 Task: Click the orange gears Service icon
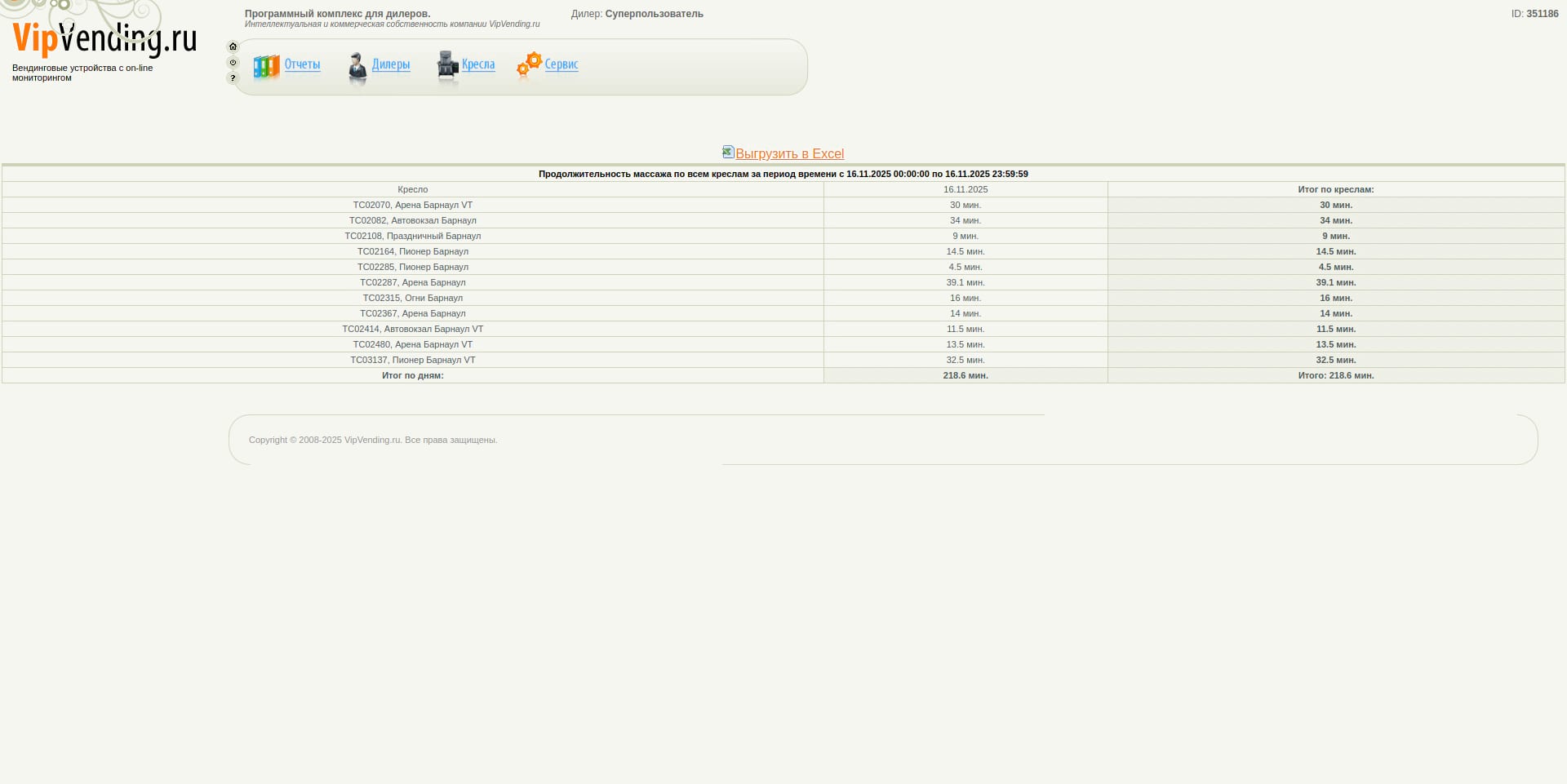click(x=530, y=64)
